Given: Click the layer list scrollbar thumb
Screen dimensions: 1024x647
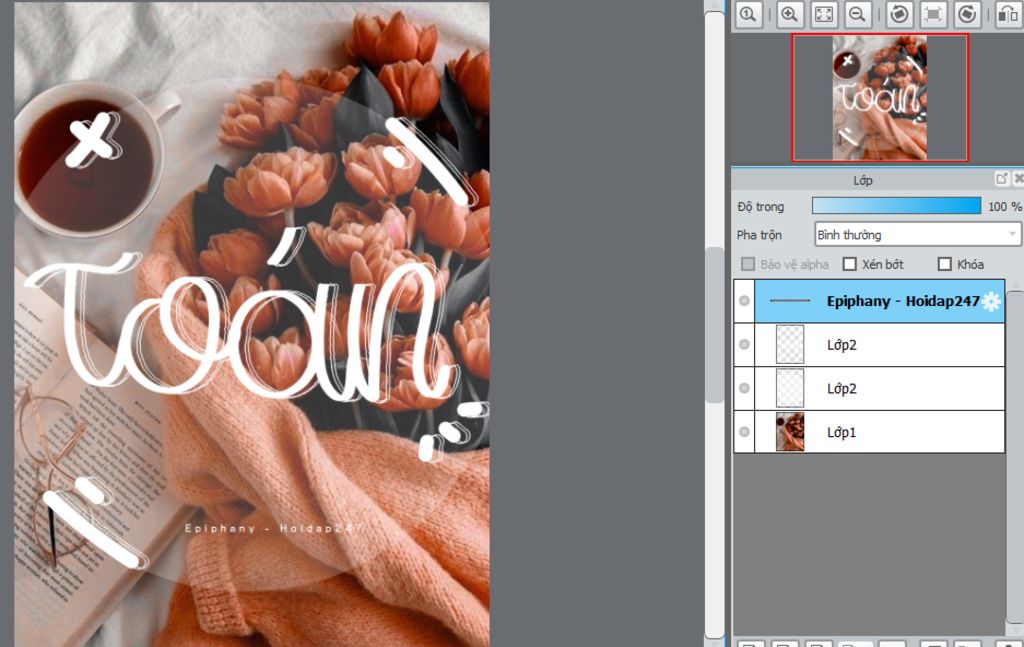Looking at the screenshot, I should [x=1014, y=457].
